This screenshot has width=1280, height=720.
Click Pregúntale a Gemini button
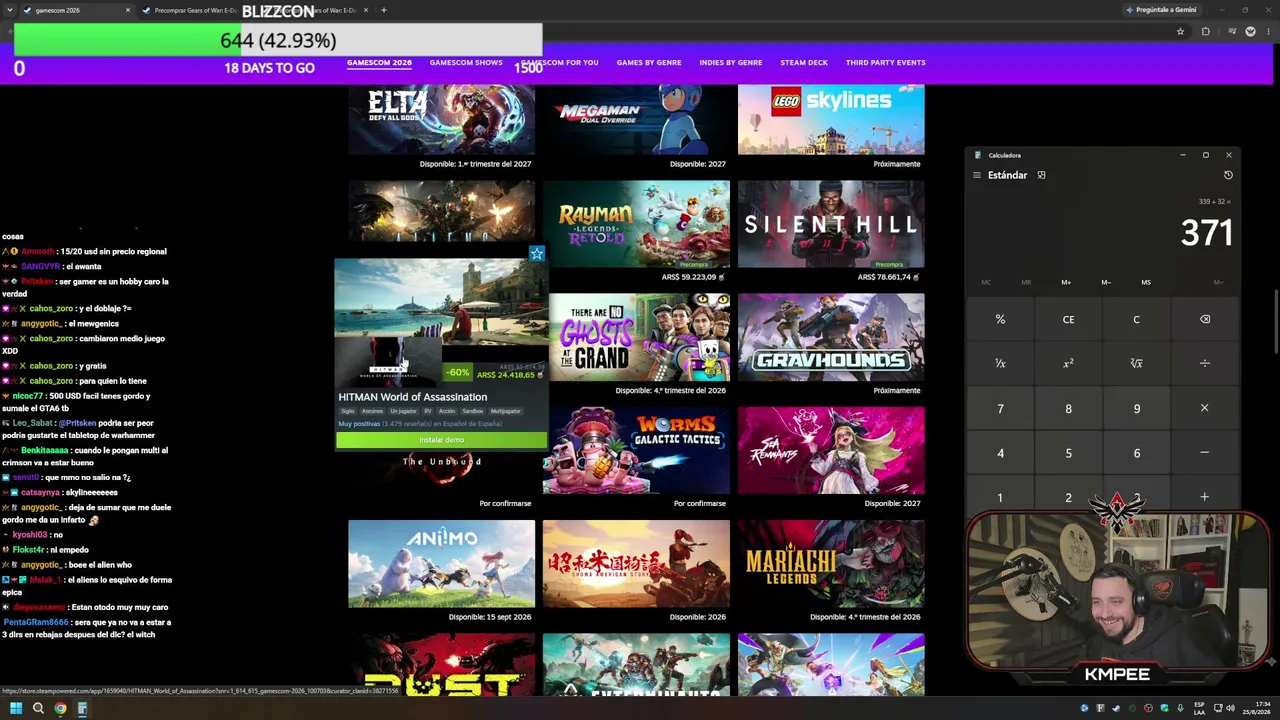click(1161, 10)
